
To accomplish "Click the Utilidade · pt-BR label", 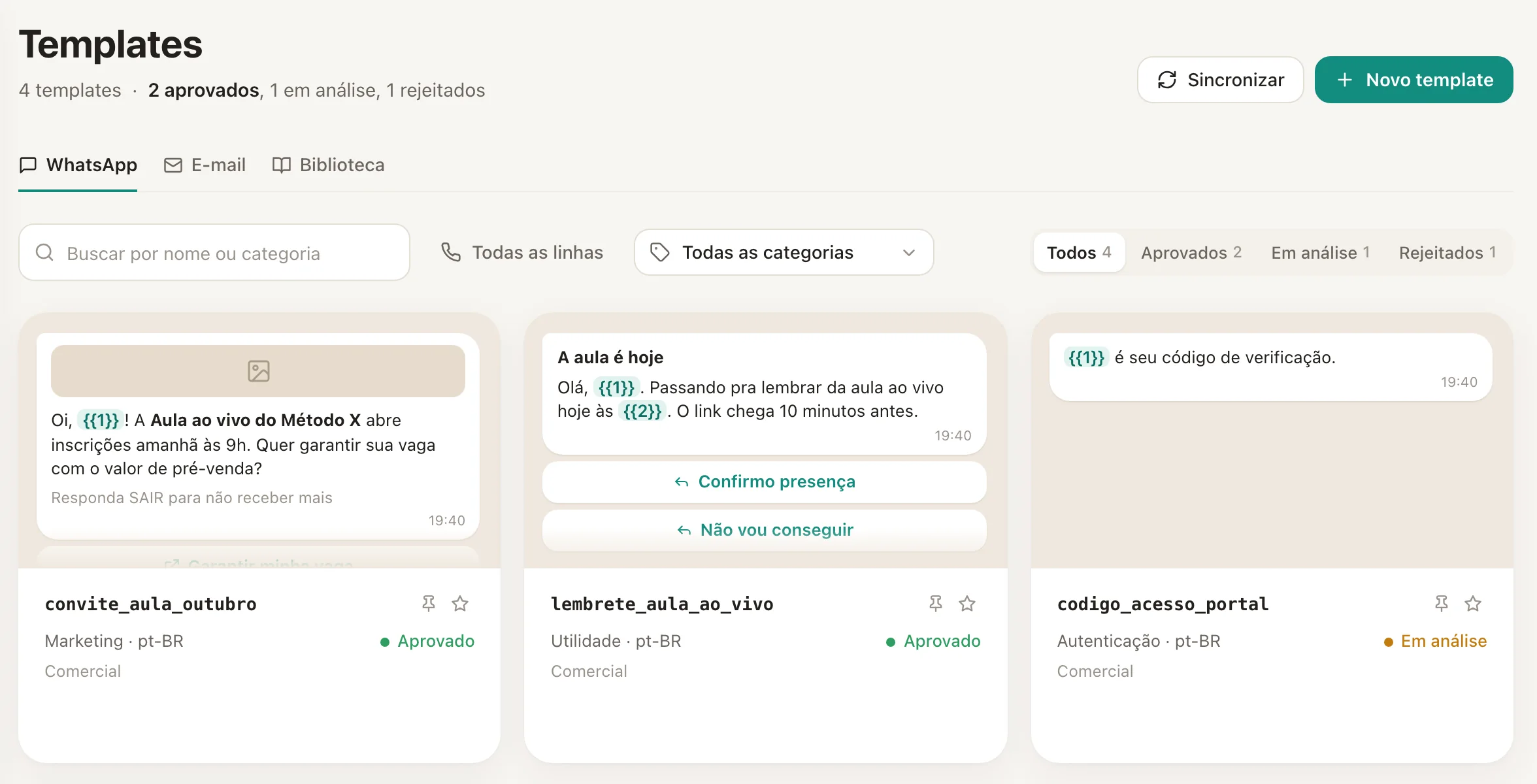I will pos(616,642).
